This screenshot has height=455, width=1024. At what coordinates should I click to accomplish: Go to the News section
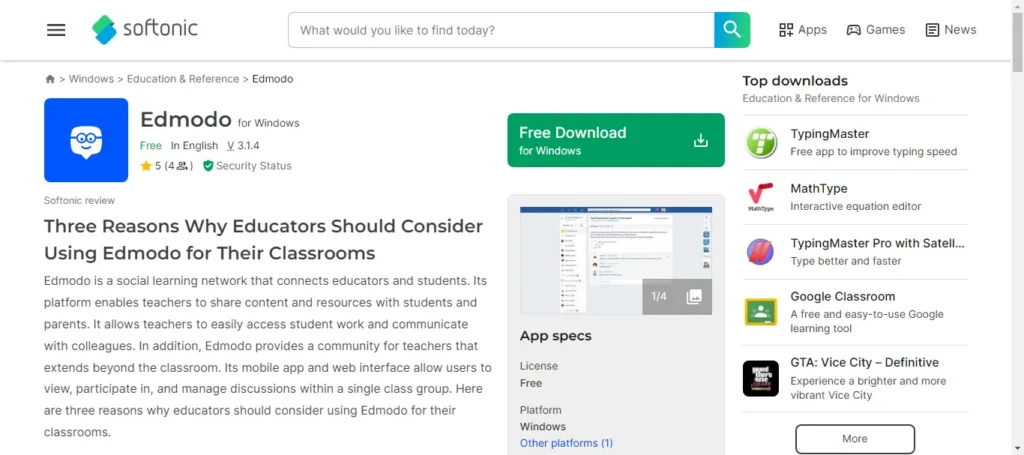951,30
